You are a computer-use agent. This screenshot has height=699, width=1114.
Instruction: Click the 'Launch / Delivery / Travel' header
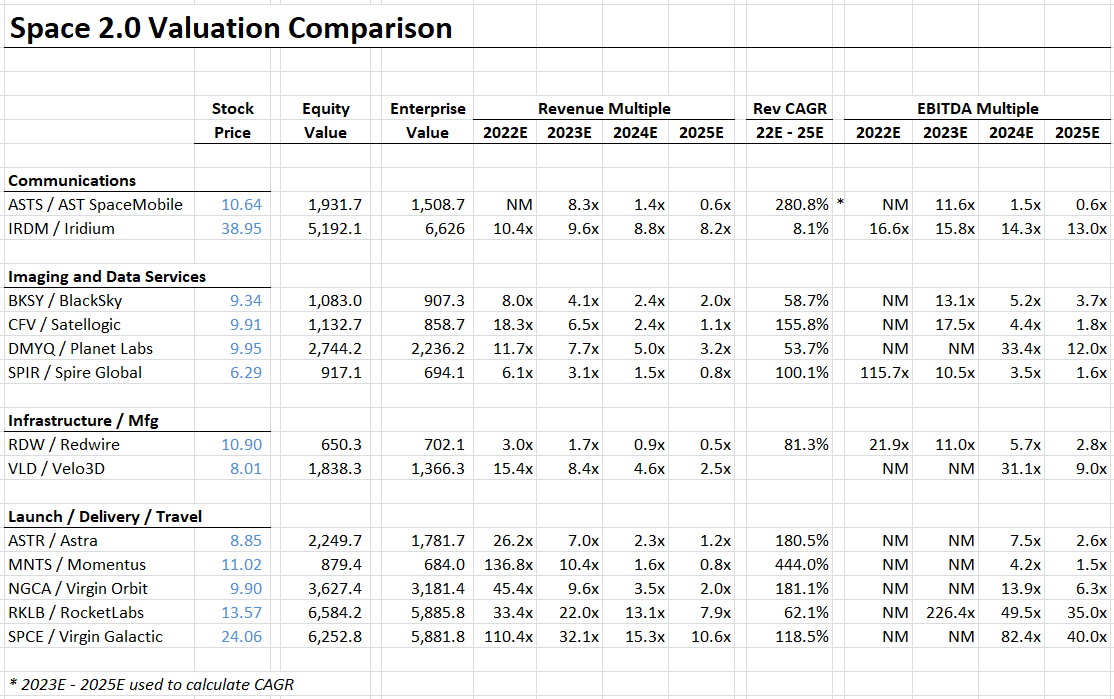click(x=105, y=516)
